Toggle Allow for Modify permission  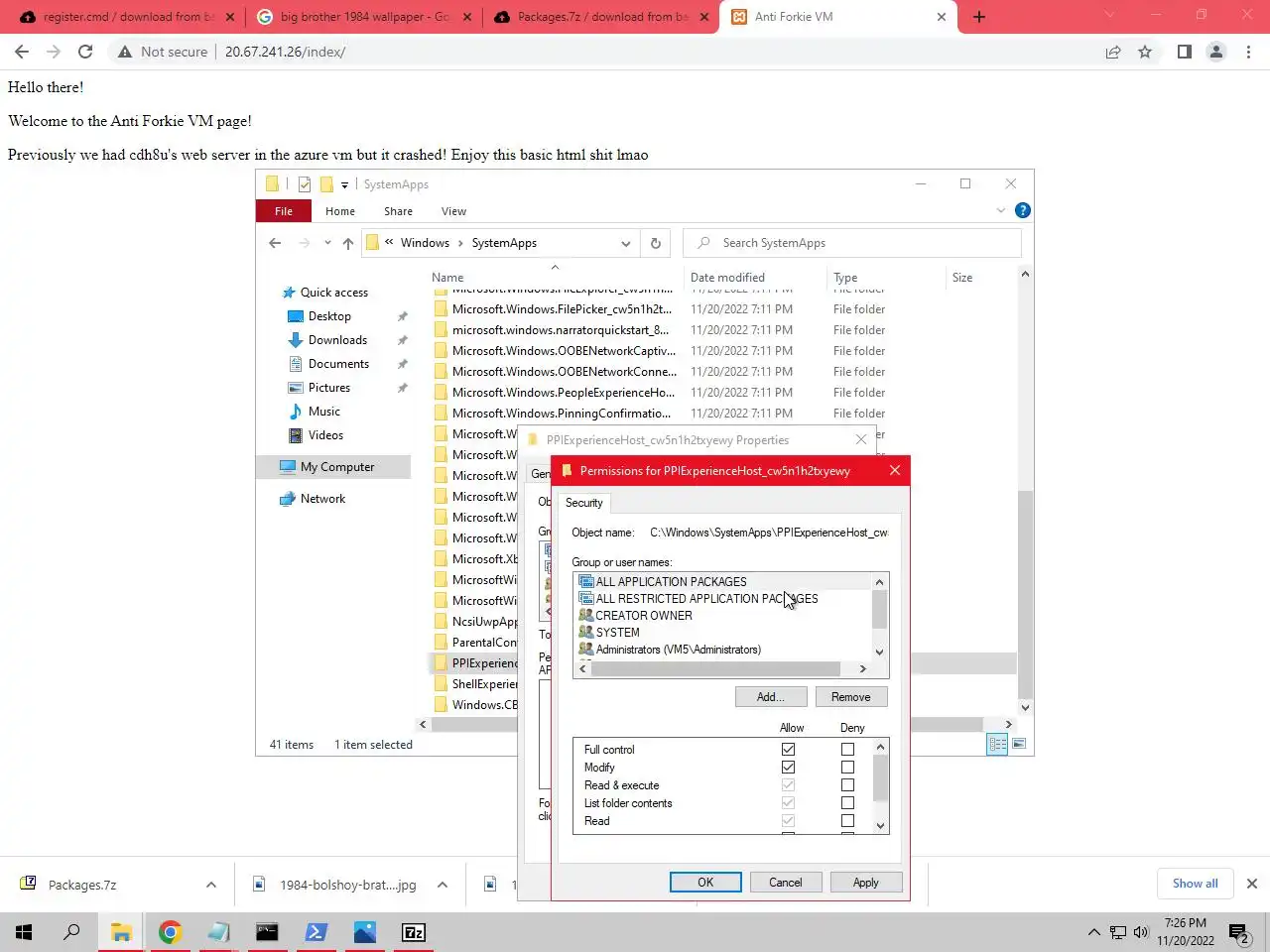coord(788,768)
